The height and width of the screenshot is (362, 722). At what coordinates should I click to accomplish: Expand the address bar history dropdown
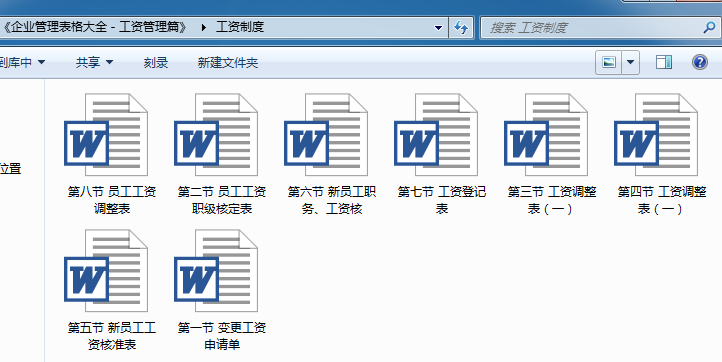(x=438, y=28)
